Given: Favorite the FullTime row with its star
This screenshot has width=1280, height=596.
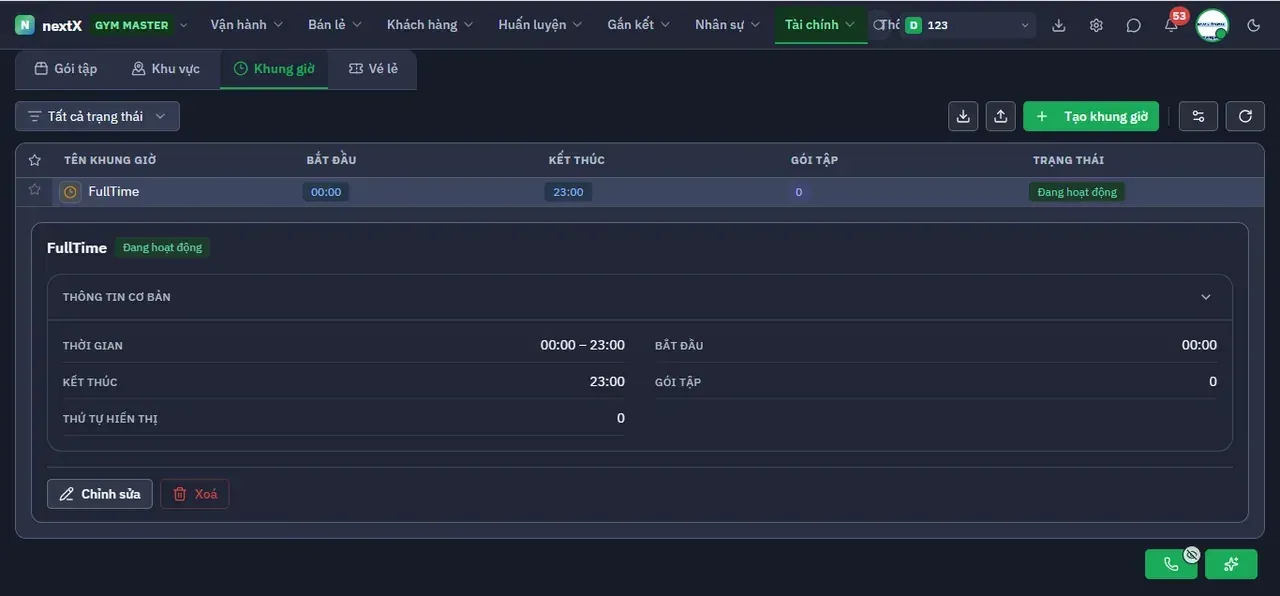Looking at the screenshot, I should click(x=34, y=189).
